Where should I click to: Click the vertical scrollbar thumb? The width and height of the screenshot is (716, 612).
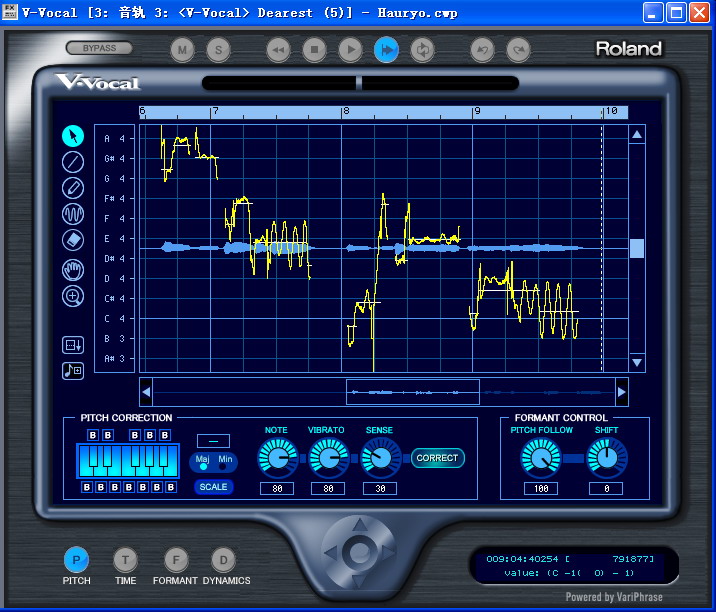[637, 248]
